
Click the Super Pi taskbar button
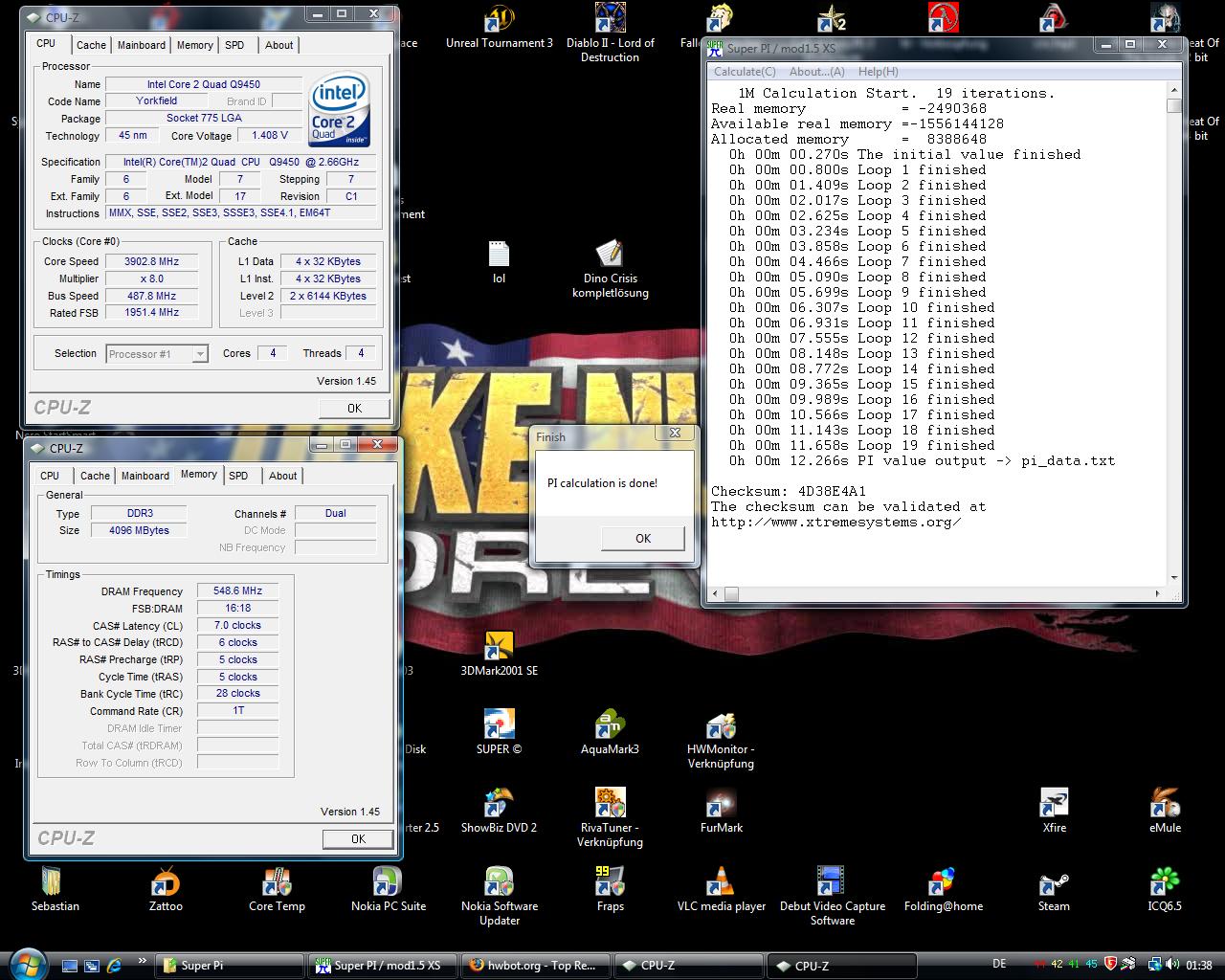(230, 966)
